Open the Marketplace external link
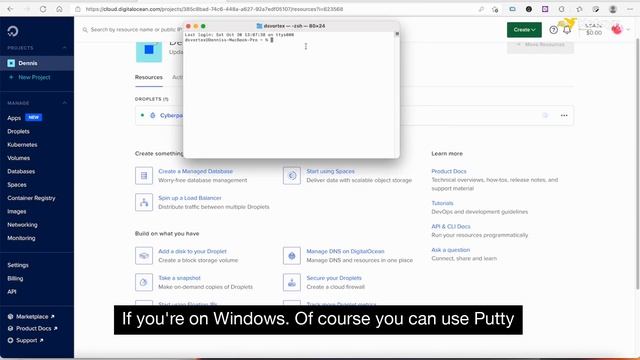Screen dimensions: 640x360 click(31, 316)
